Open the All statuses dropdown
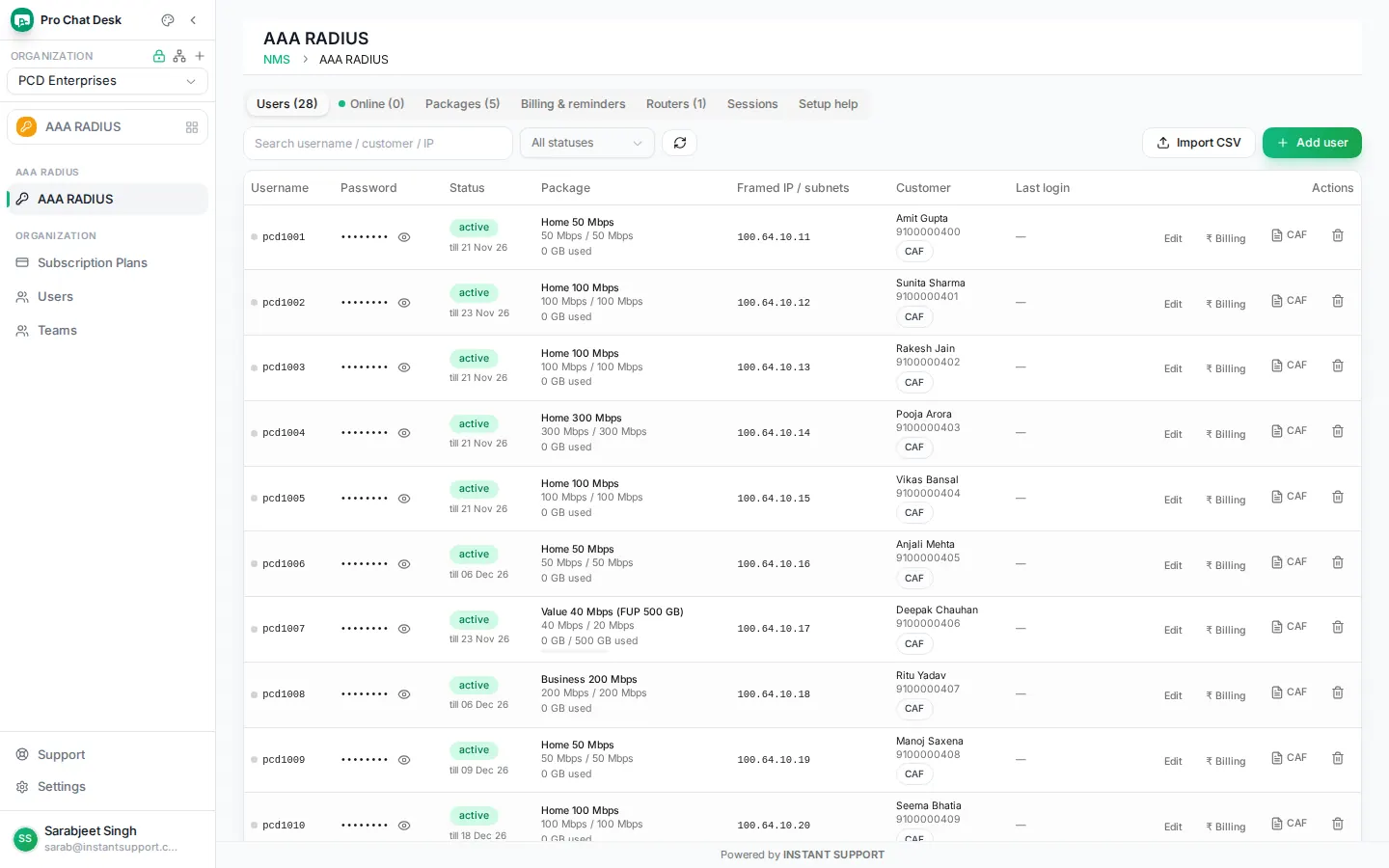 tap(587, 143)
